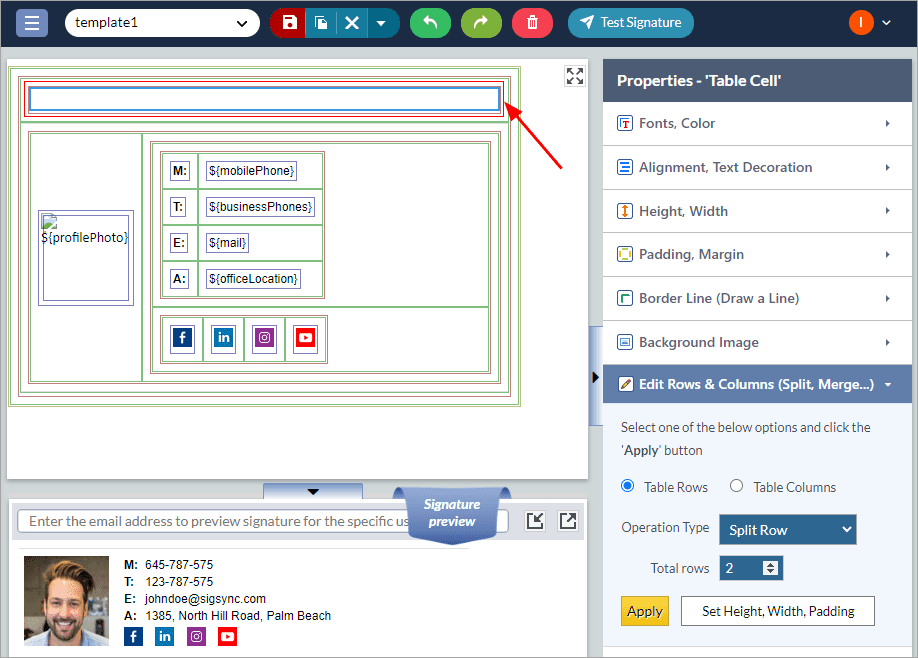The image size is (918, 658).
Task: Open the Padding, Margin properties section
Action: (x=756, y=254)
